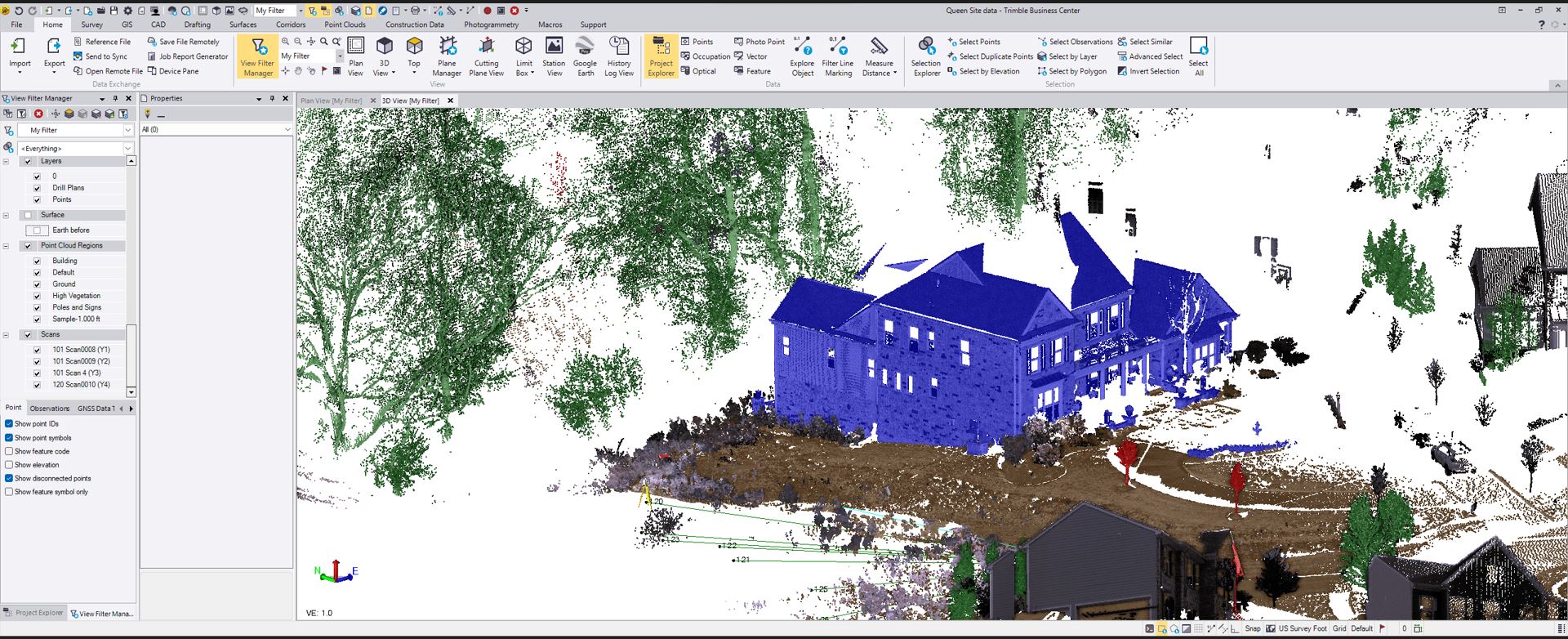Toggle Project Explorer in ribbon
Viewport: 1568px width, 639px height.
[661, 56]
